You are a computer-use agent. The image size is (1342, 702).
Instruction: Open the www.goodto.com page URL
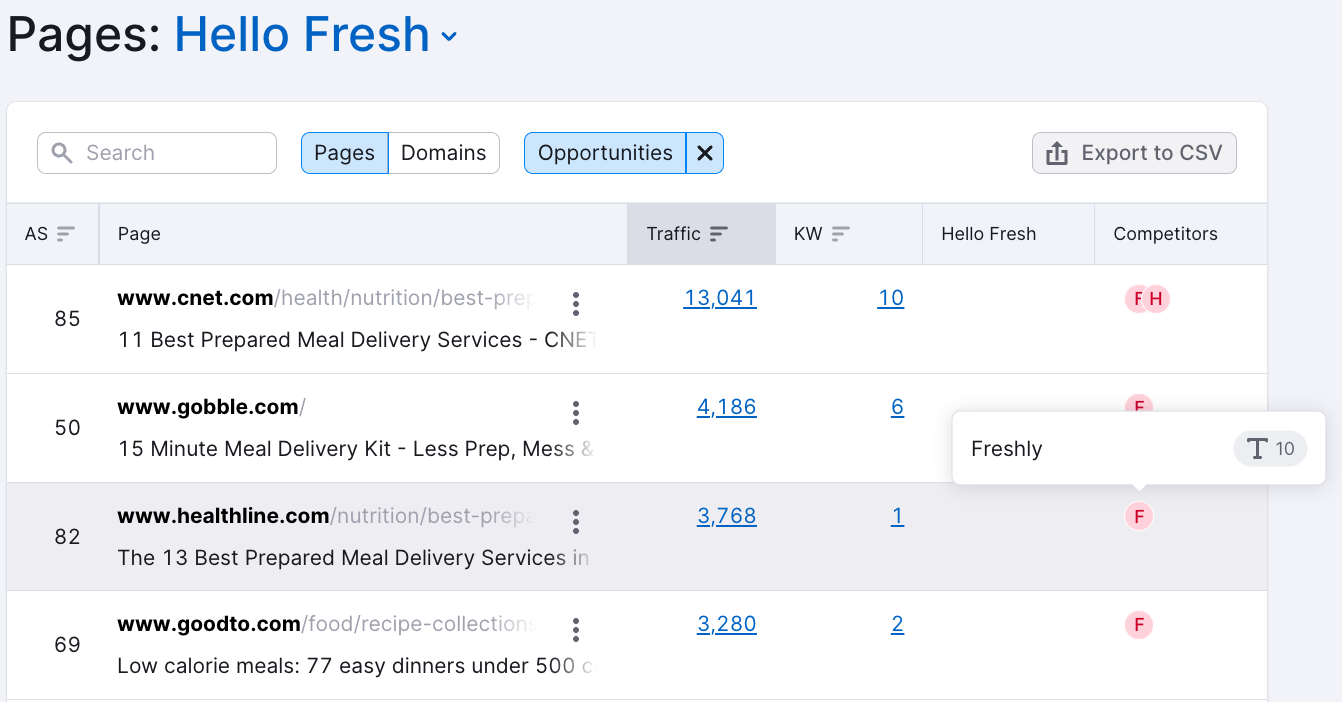pyautogui.click(x=326, y=625)
